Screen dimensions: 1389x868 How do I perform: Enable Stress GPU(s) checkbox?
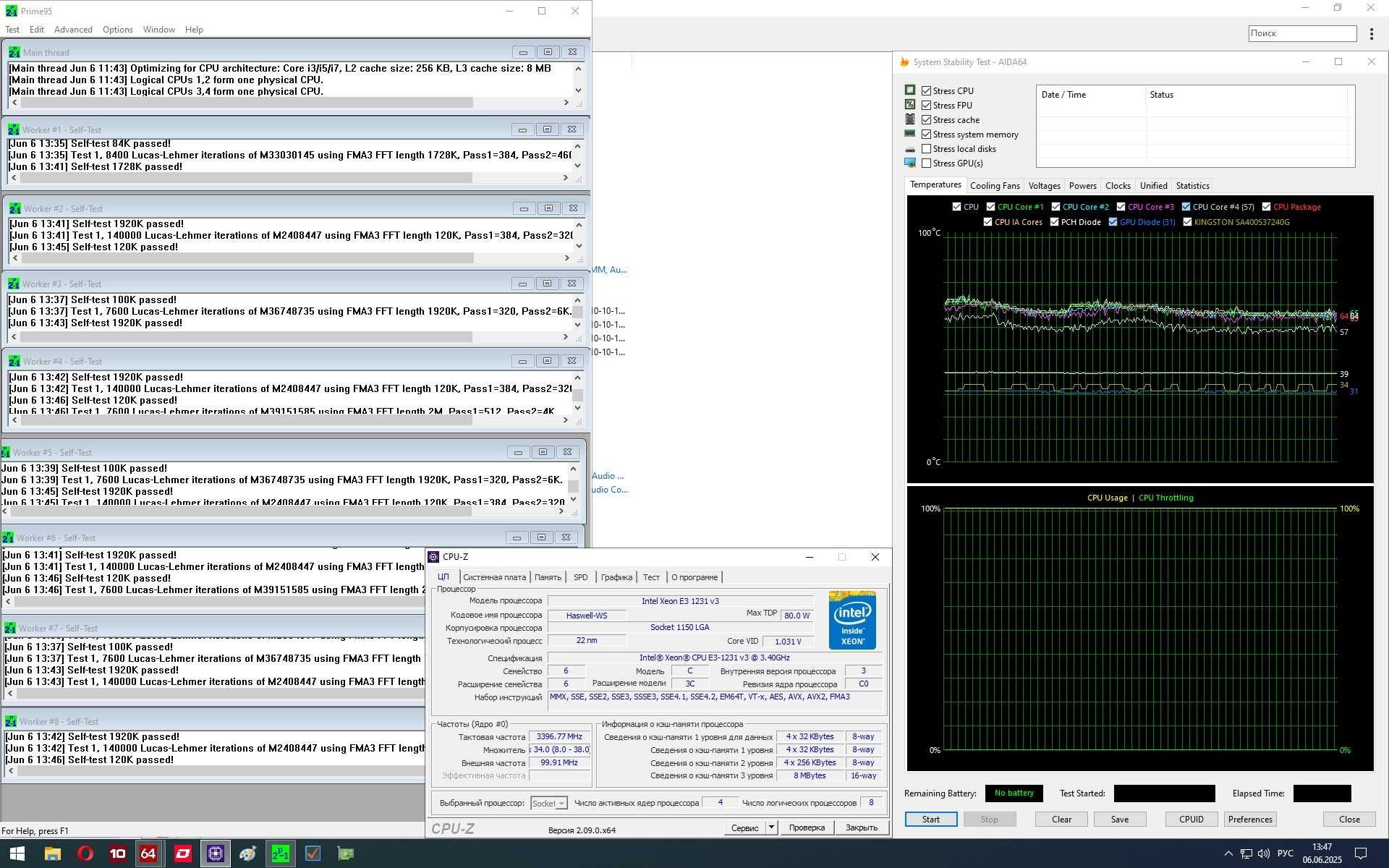point(926,163)
